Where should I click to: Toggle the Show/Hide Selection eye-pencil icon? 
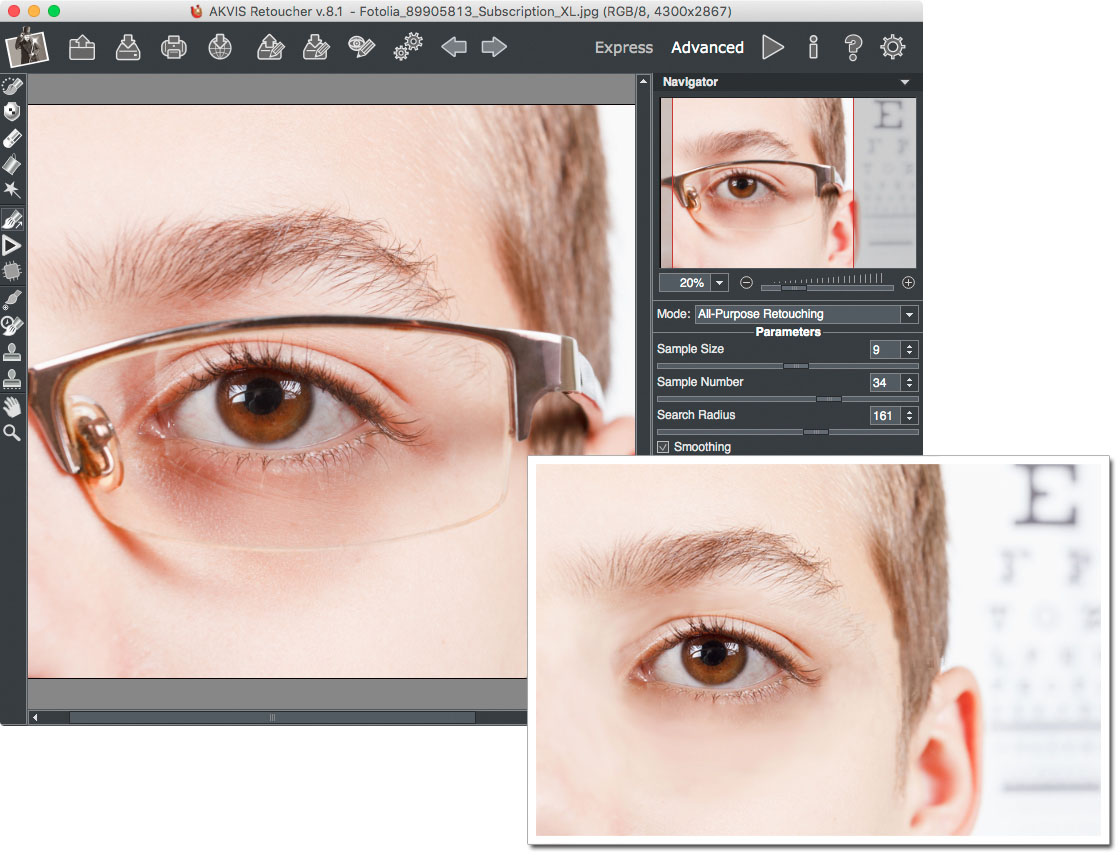pos(361,47)
